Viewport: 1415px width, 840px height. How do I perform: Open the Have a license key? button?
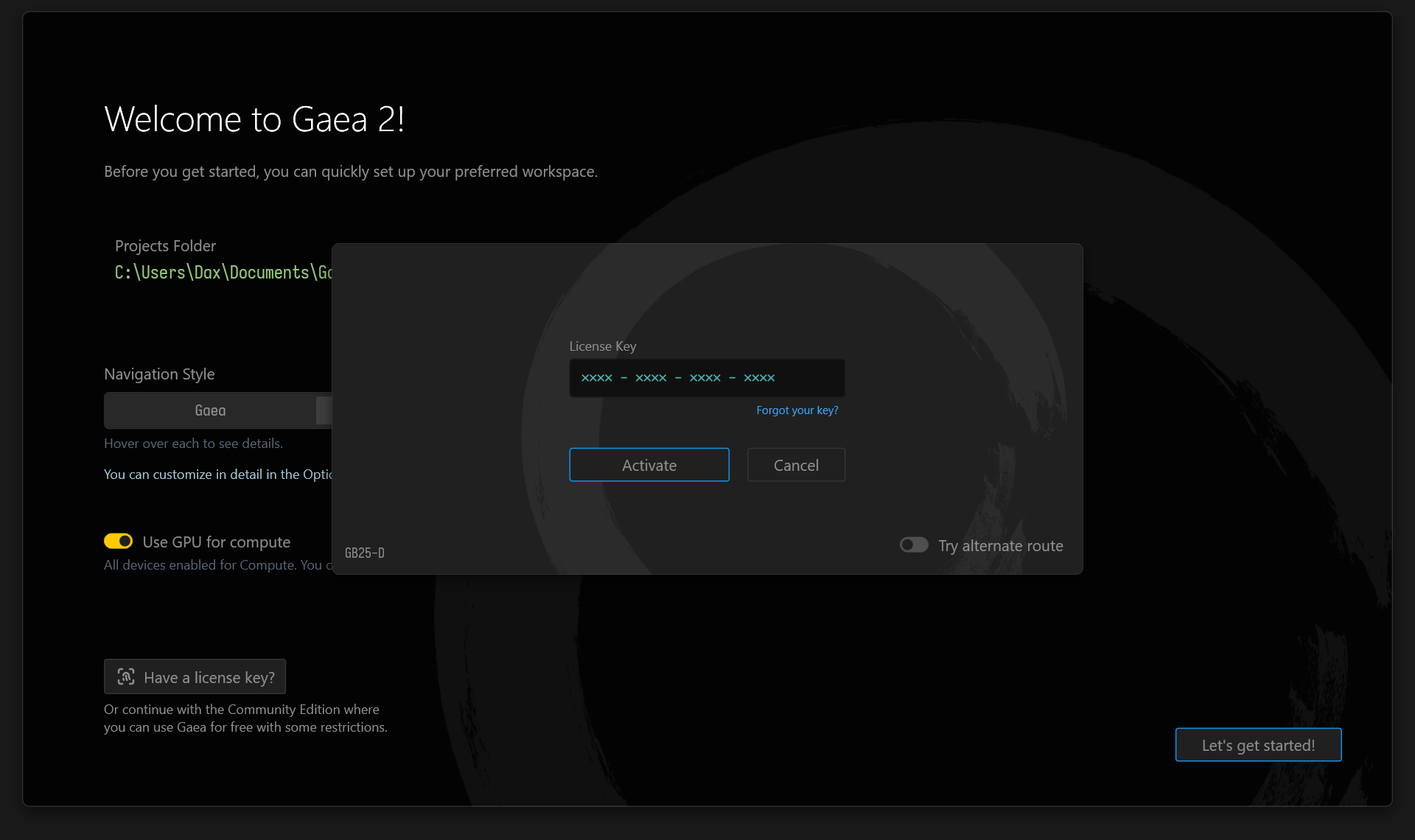click(x=195, y=676)
